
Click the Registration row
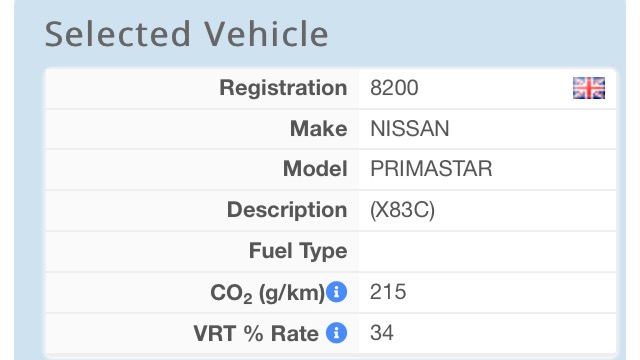click(331, 89)
